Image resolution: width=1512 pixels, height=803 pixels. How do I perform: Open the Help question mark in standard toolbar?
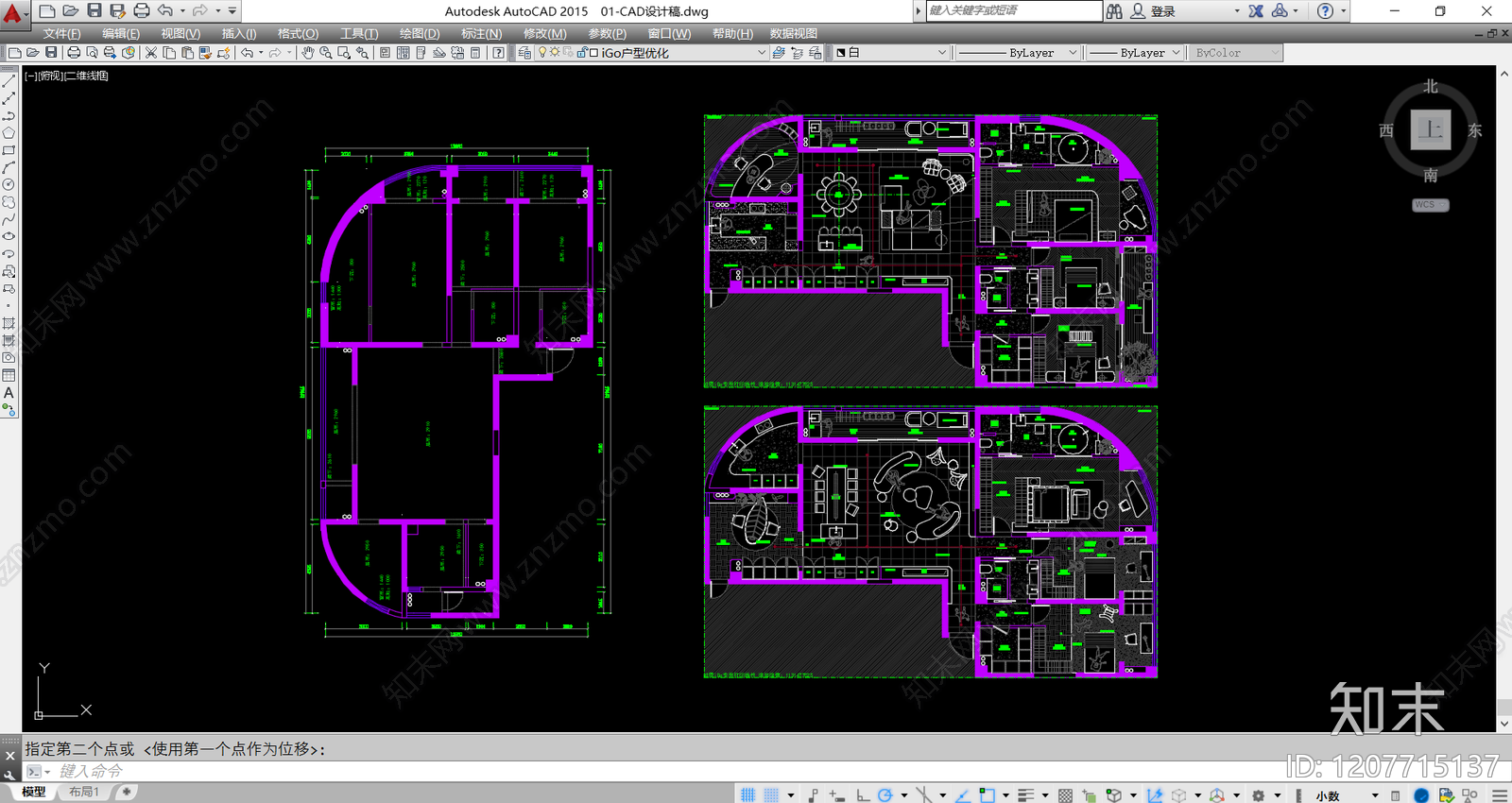pos(498,53)
